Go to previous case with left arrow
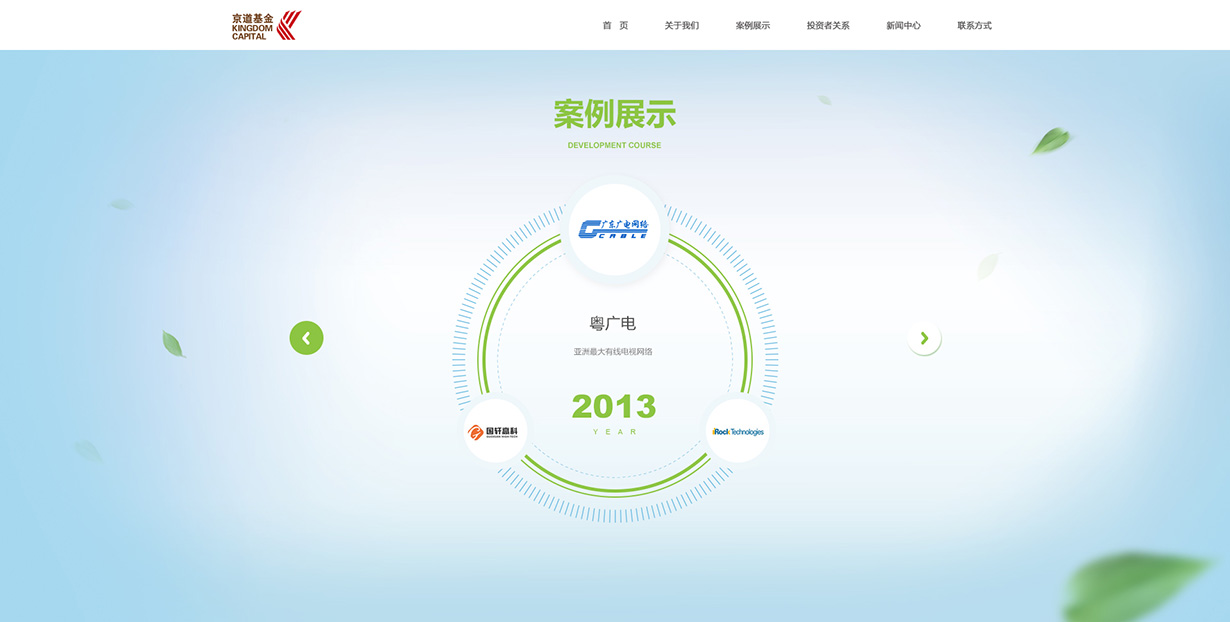This screenshot has width=1230, height=622. tap(306, 338)
